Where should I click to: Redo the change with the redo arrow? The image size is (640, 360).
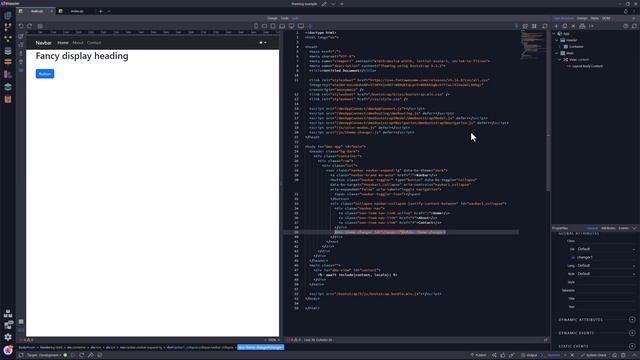30,26
